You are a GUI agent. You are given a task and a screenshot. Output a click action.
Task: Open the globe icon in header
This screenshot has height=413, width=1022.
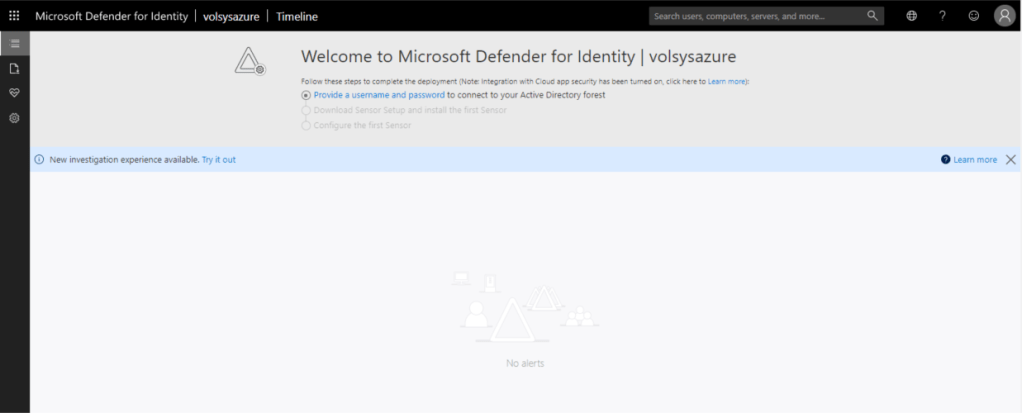911,16
